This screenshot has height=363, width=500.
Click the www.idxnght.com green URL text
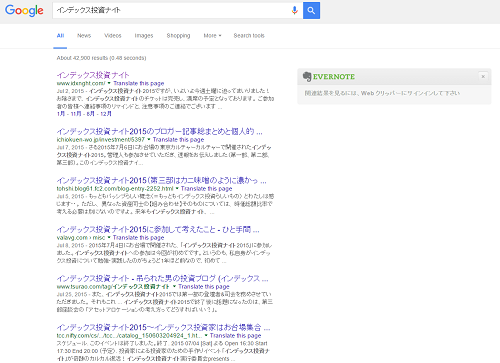pos(81,83)
